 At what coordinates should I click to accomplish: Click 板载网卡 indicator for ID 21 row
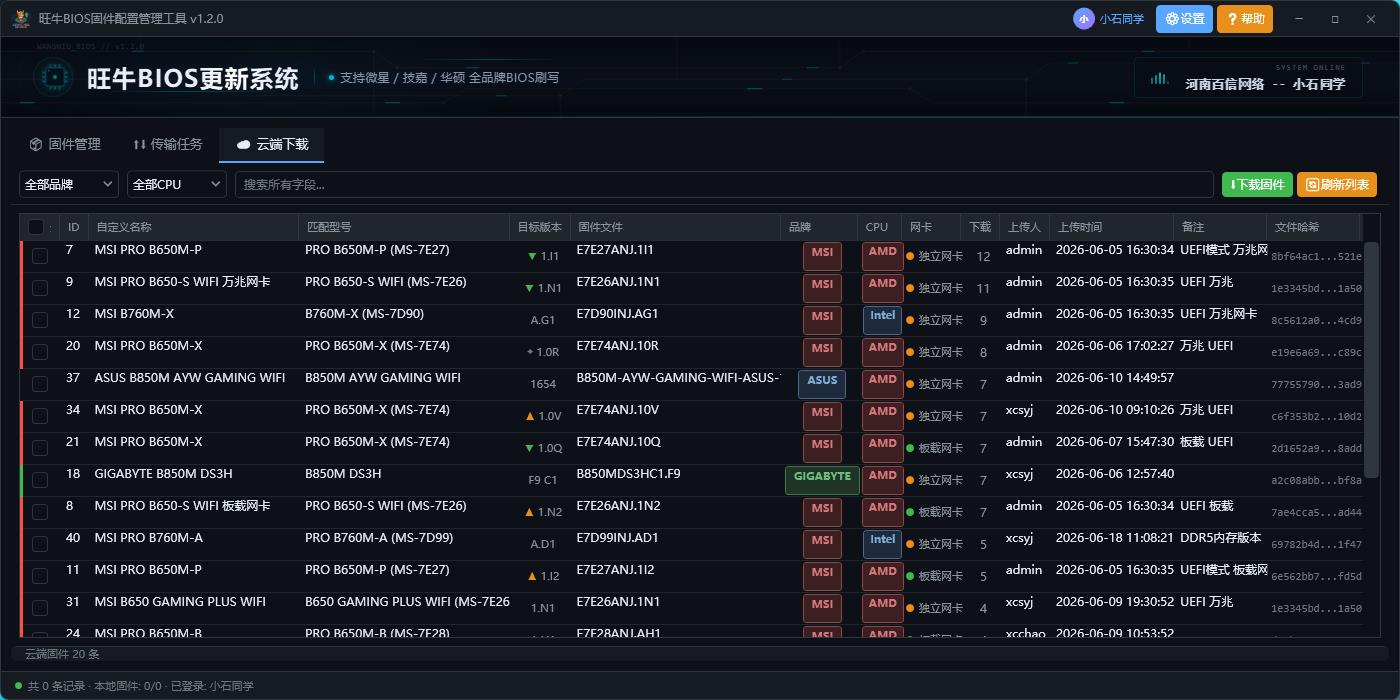[x=934, y=448]
